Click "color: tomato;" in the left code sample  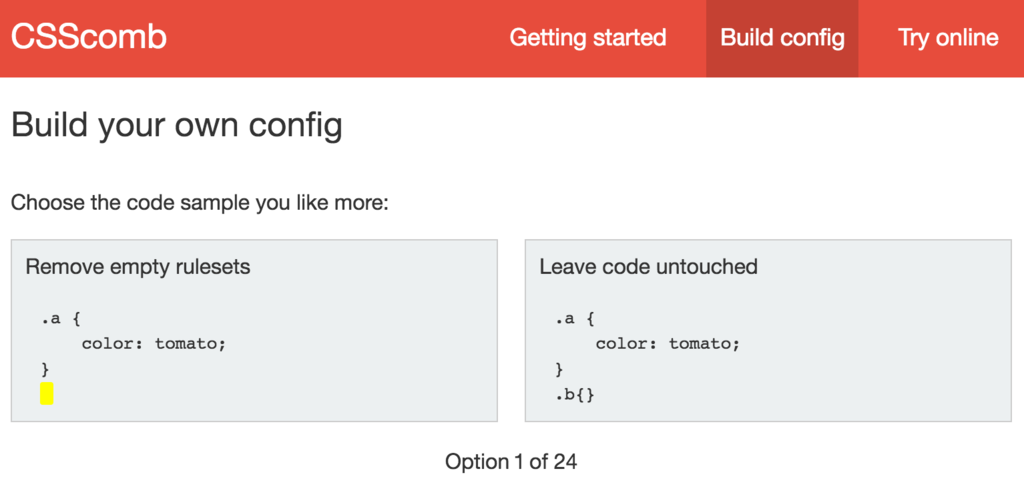point(153,344)
